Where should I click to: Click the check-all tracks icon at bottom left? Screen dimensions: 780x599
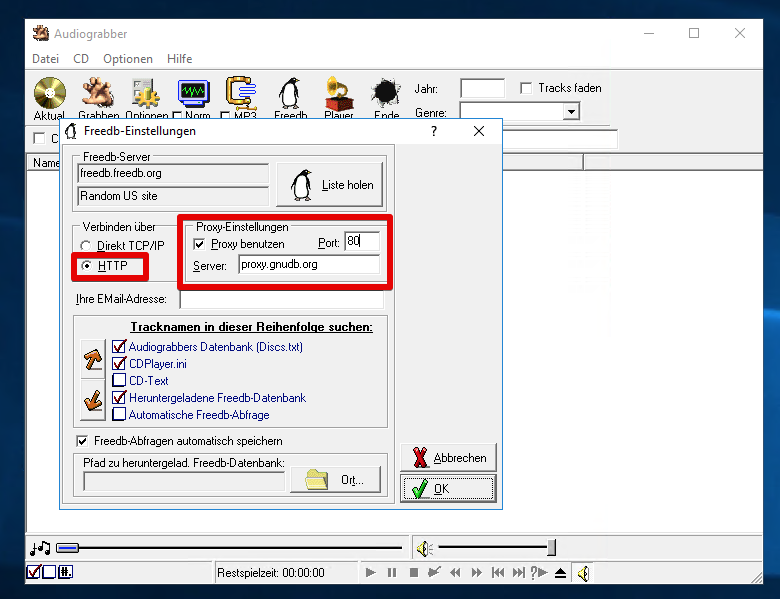point(33,572)
